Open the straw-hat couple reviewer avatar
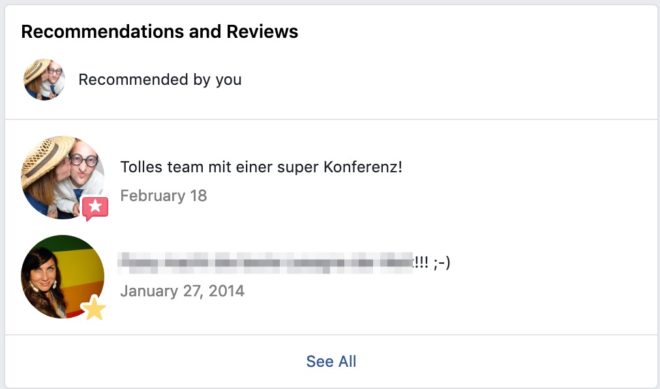Viewport: 660px width, 389px height. click(62, 177)
